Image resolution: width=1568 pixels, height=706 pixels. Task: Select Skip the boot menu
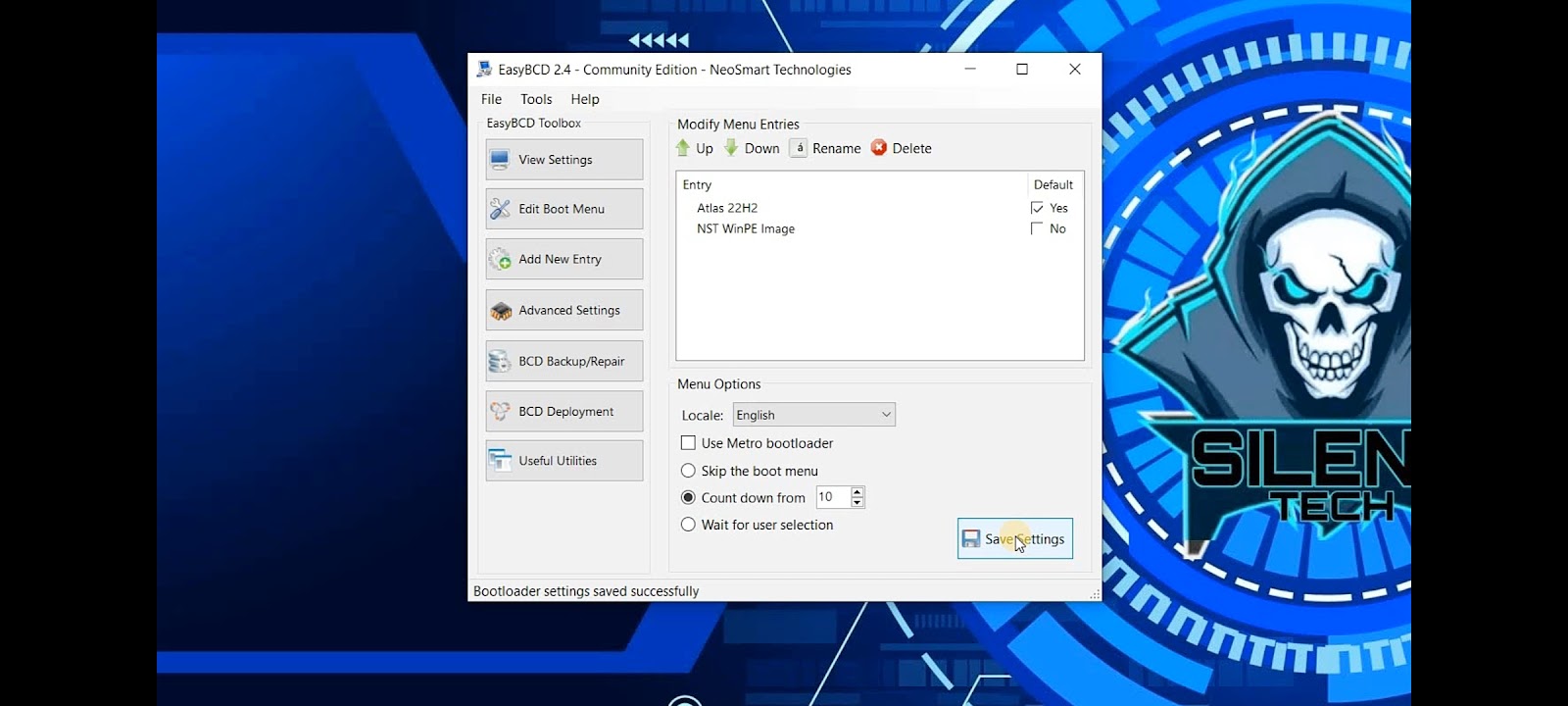tap(688, 471)
